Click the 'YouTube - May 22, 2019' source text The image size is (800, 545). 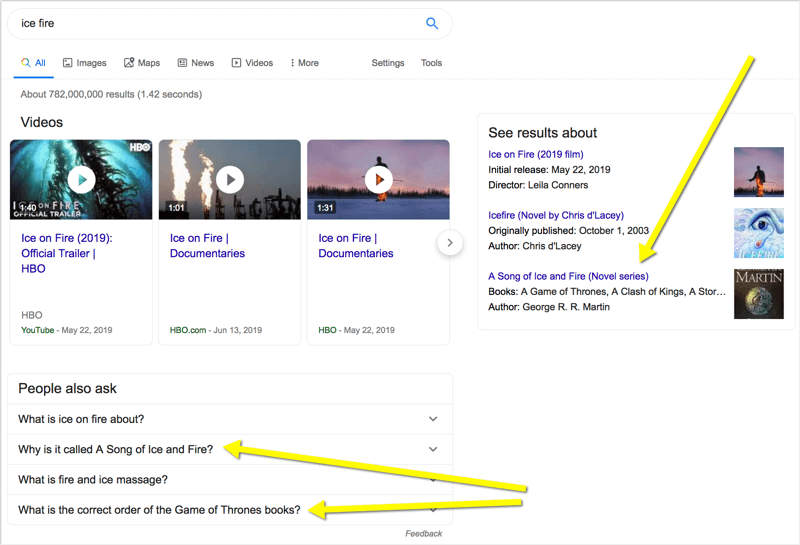coord(66,330)
